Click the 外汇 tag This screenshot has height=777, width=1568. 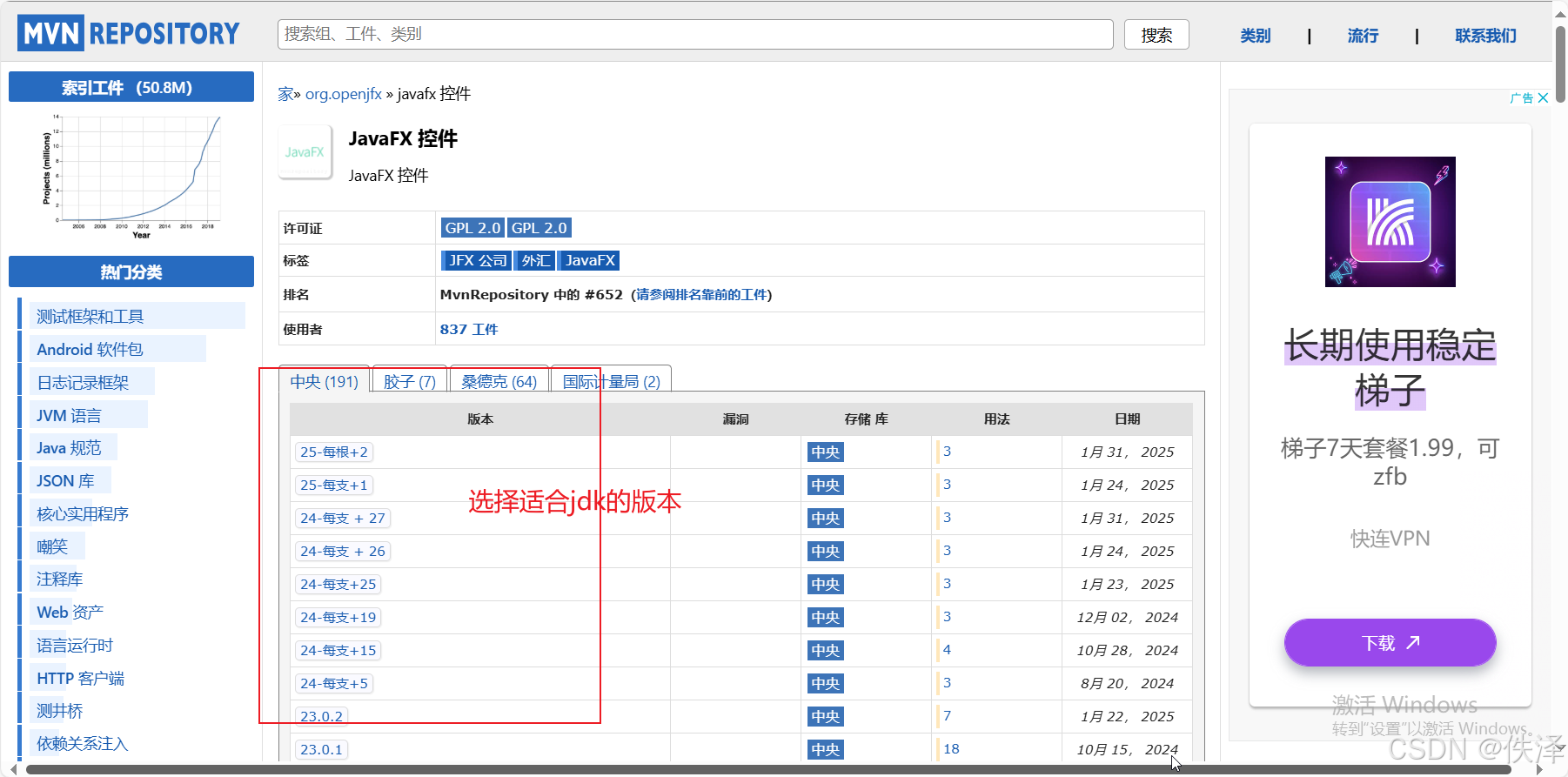click(x=535, y=260)
